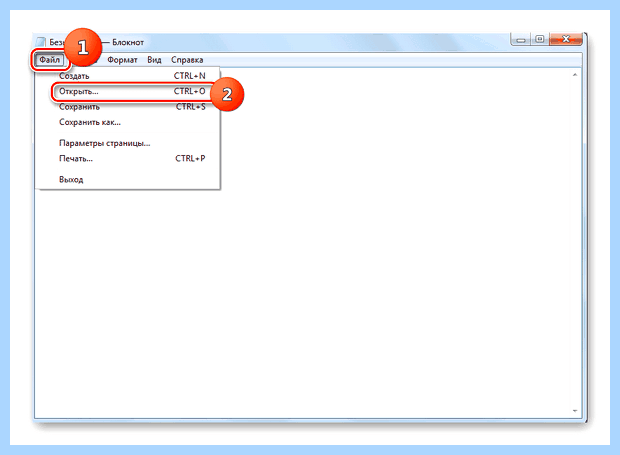Open the Формат menu
Viewport: 620px width, 455px height.
122,60
